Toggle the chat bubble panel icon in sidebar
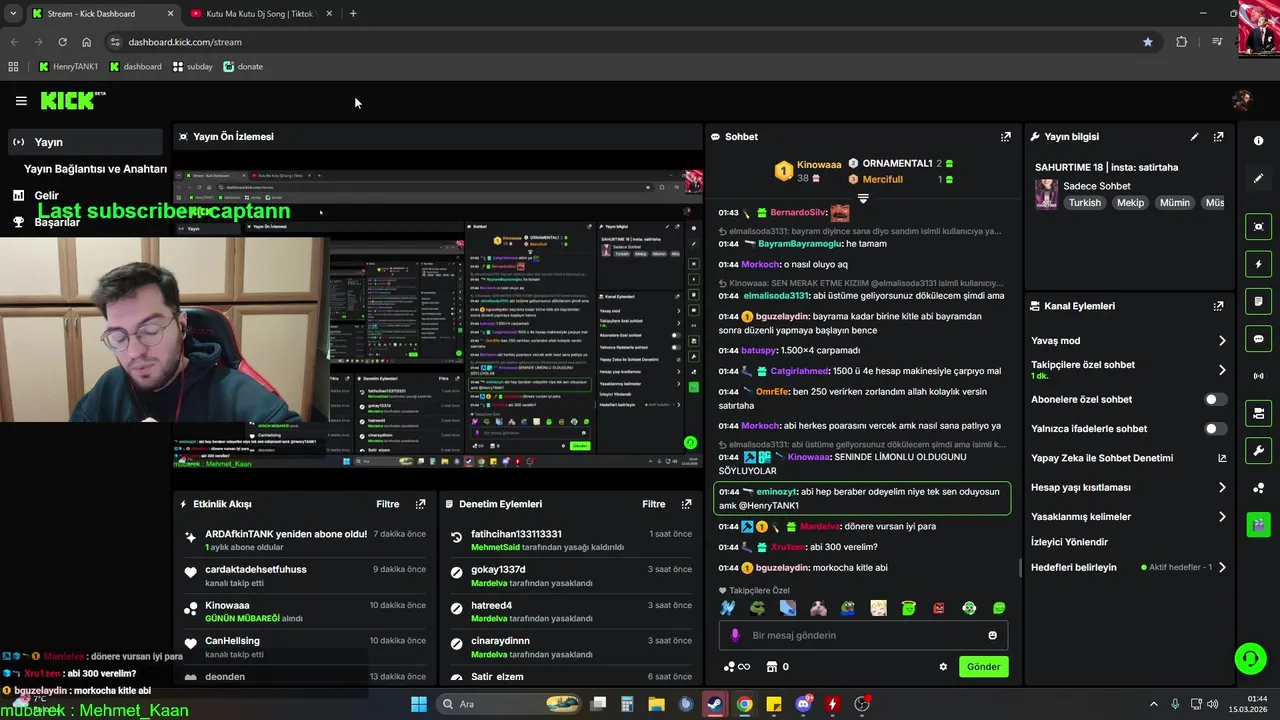This screenshot has height=720, width=1280. tap(1258, 339)
